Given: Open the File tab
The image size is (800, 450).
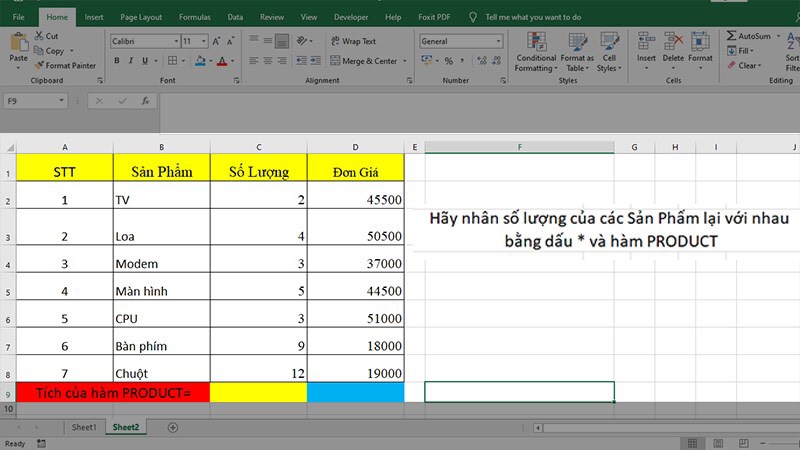Looking at the screenshot, I should pyautogui.click(x=18, y=17).
